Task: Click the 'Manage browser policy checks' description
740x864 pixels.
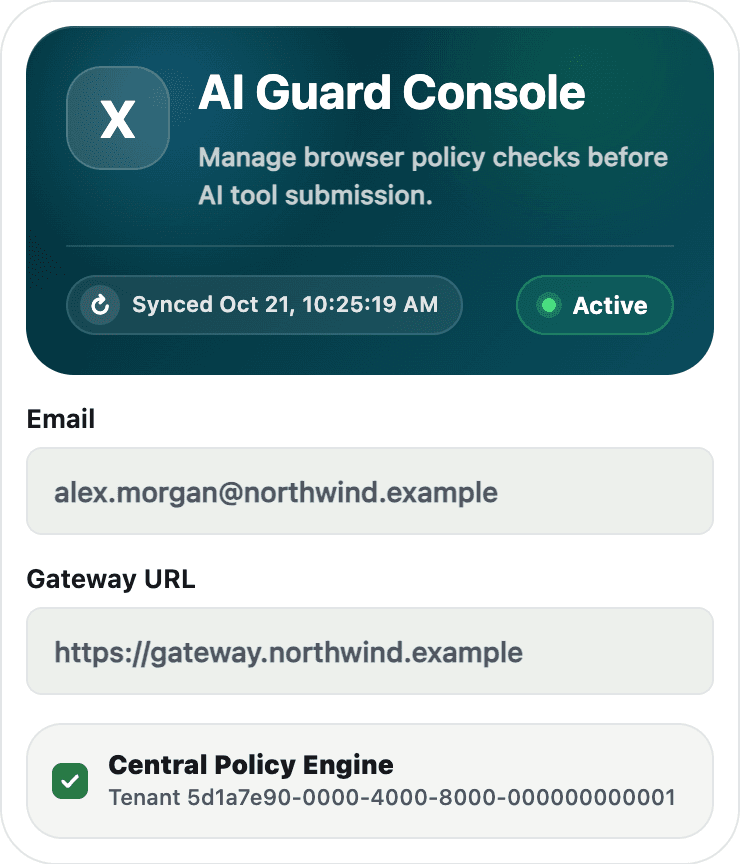Action: click(x=433, y=176)
